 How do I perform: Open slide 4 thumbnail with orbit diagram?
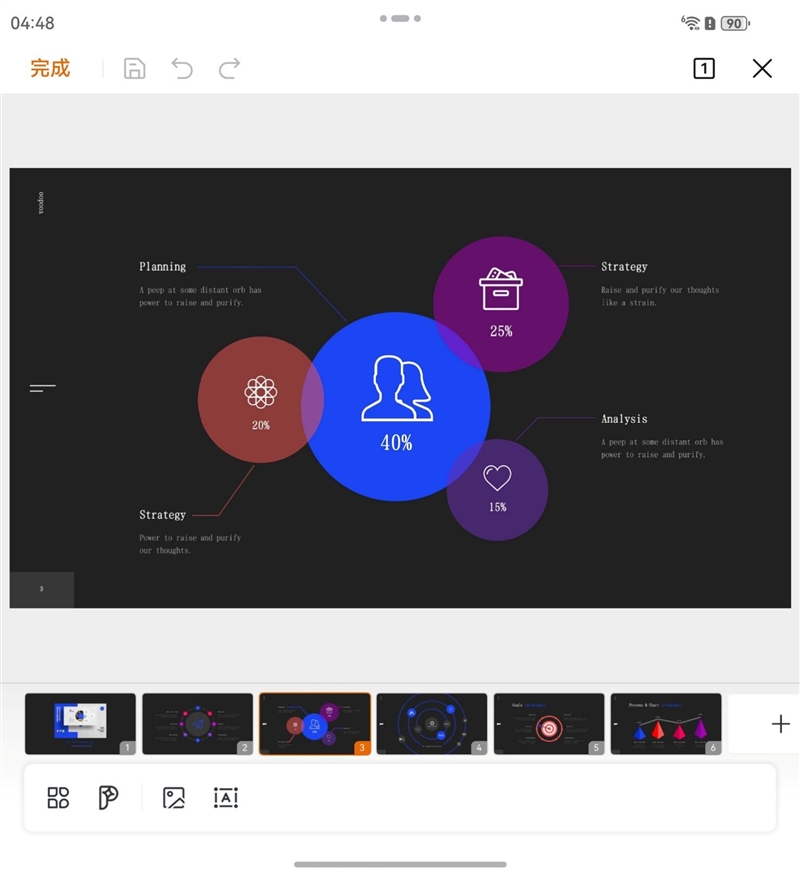432,723
